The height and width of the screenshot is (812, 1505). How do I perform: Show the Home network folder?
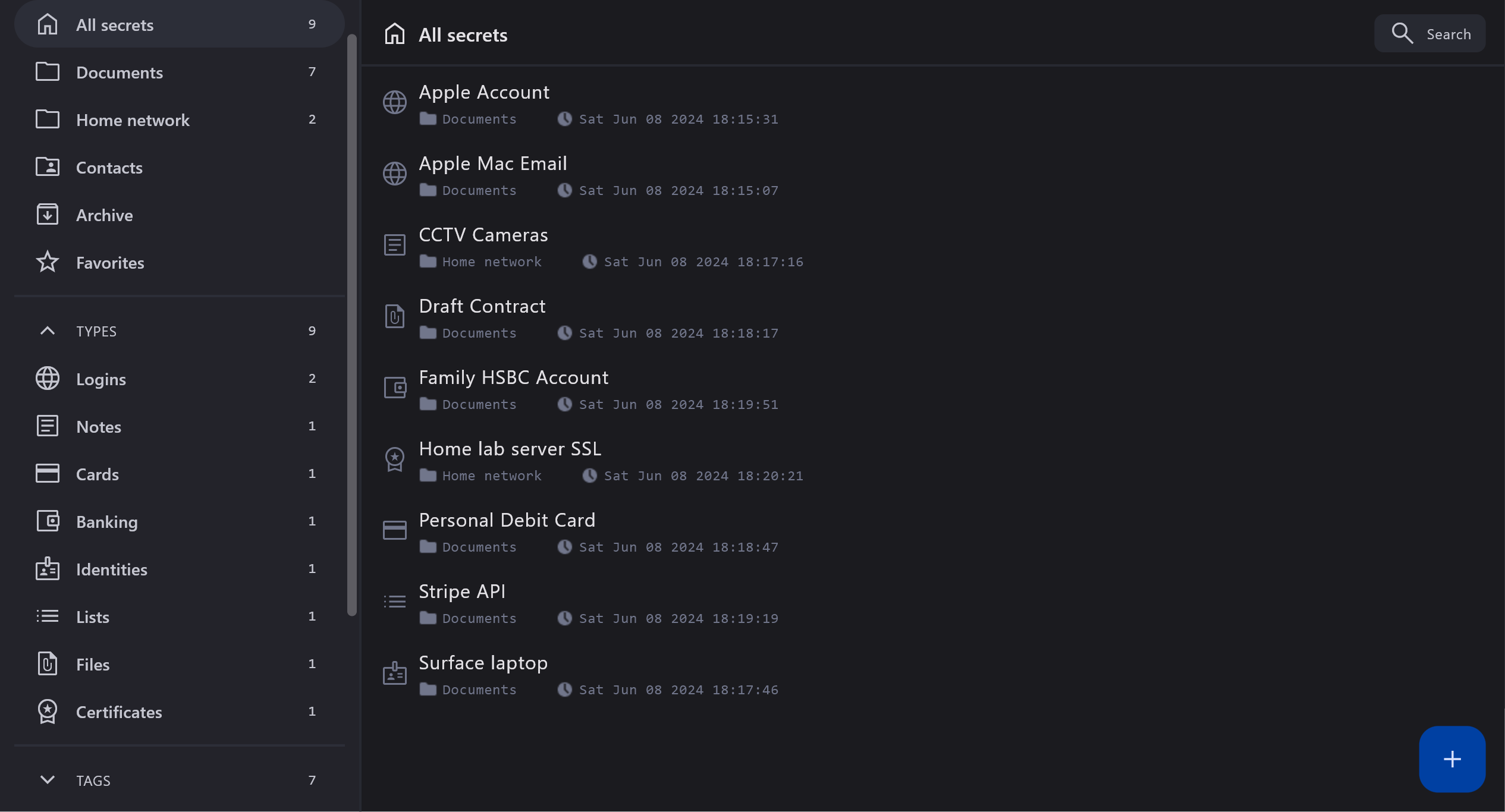point(133,120)
